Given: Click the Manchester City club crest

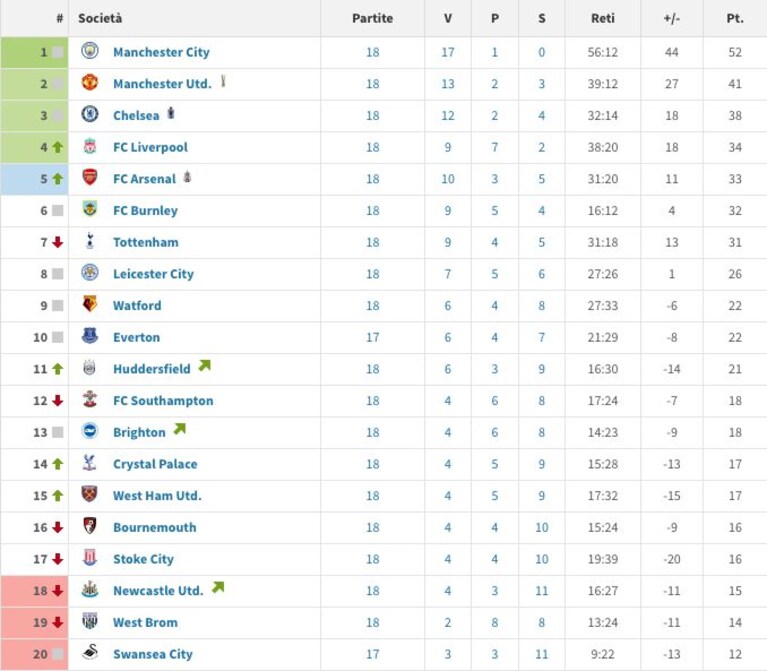Looking at the screenshot, I should tap(90, 50).
